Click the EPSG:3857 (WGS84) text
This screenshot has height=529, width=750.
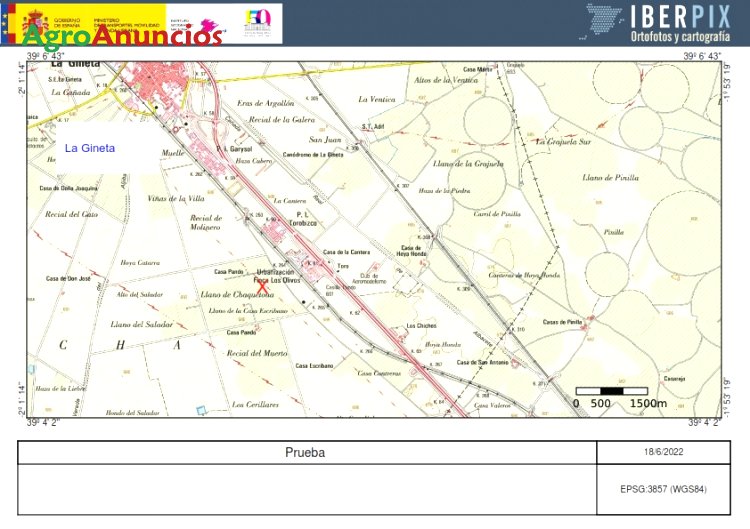(663, 489)
